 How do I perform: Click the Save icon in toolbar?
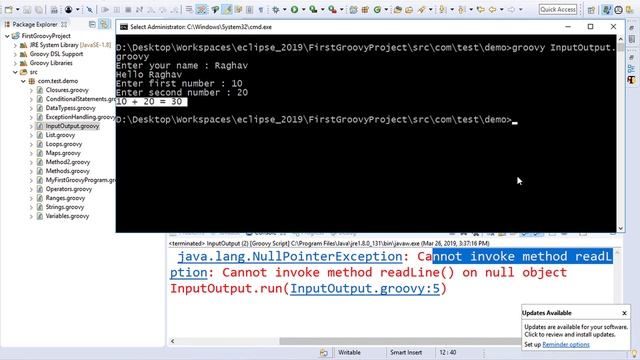tap(27, 9)
